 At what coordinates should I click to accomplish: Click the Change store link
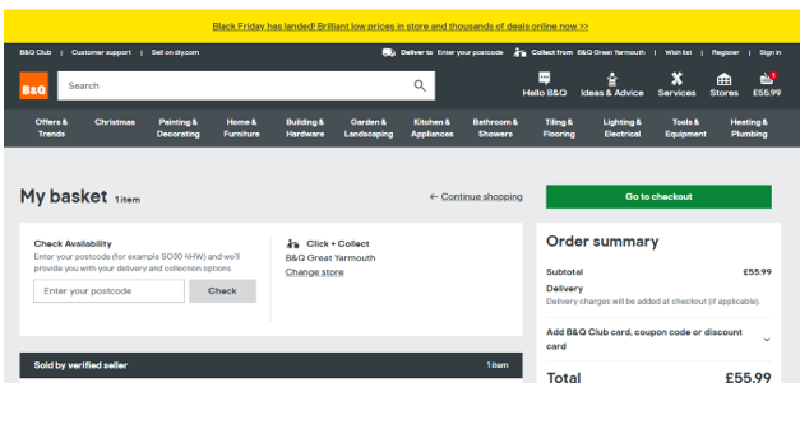click(314, 272)
